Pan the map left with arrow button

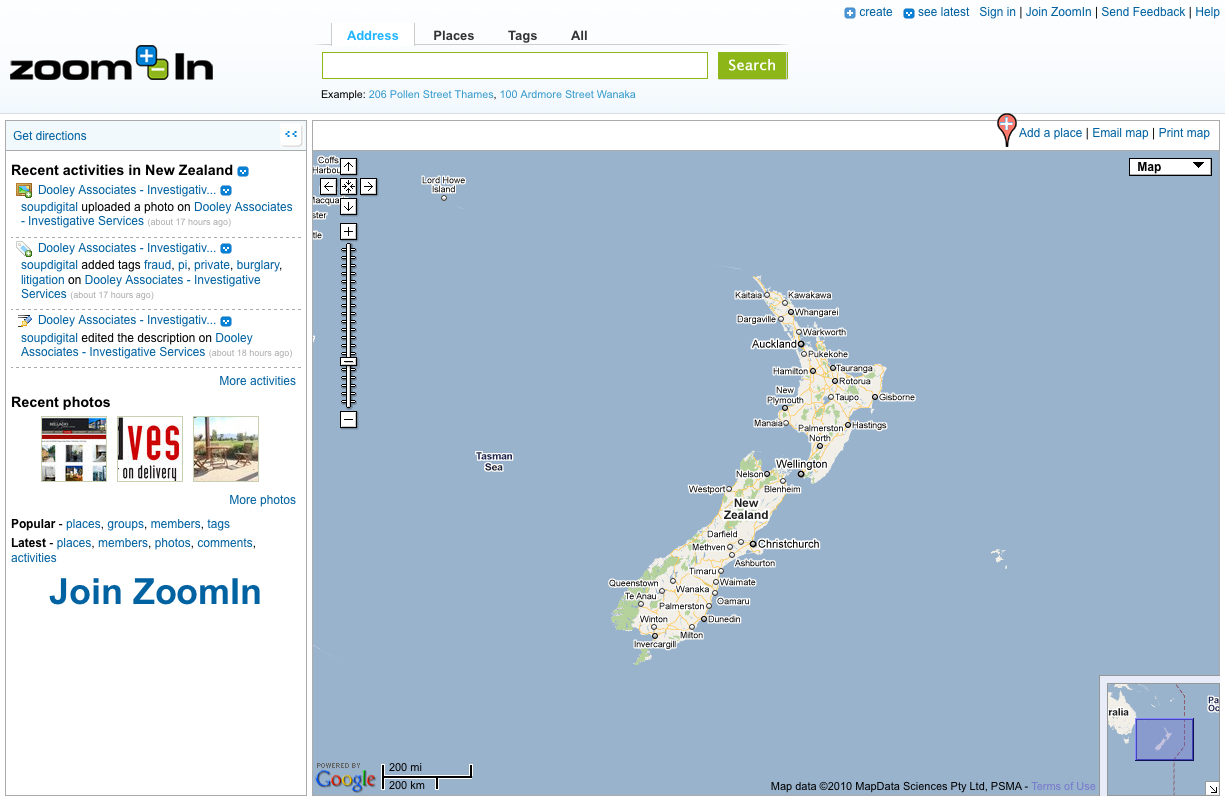[x=328, y=186]
